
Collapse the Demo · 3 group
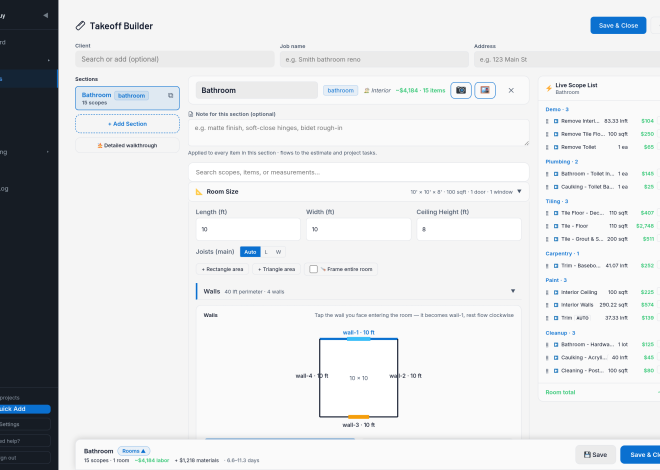point(557,109)
